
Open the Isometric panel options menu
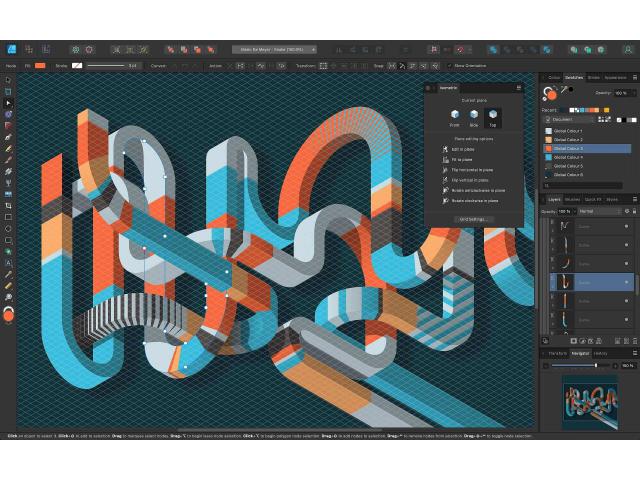pyautogui.click(x=518, y=88)
